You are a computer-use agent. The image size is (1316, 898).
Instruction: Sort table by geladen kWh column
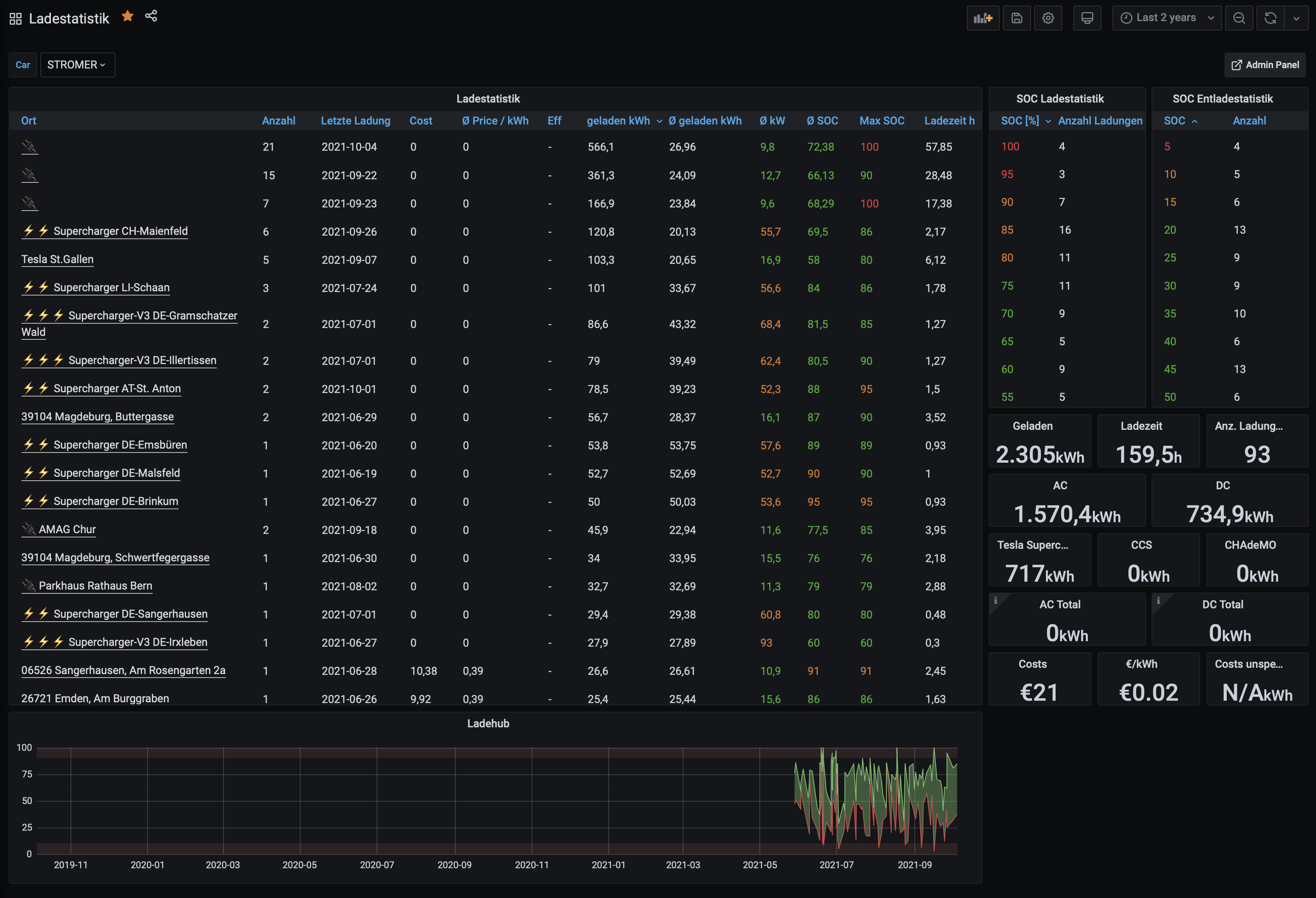(x=618, y=121)
